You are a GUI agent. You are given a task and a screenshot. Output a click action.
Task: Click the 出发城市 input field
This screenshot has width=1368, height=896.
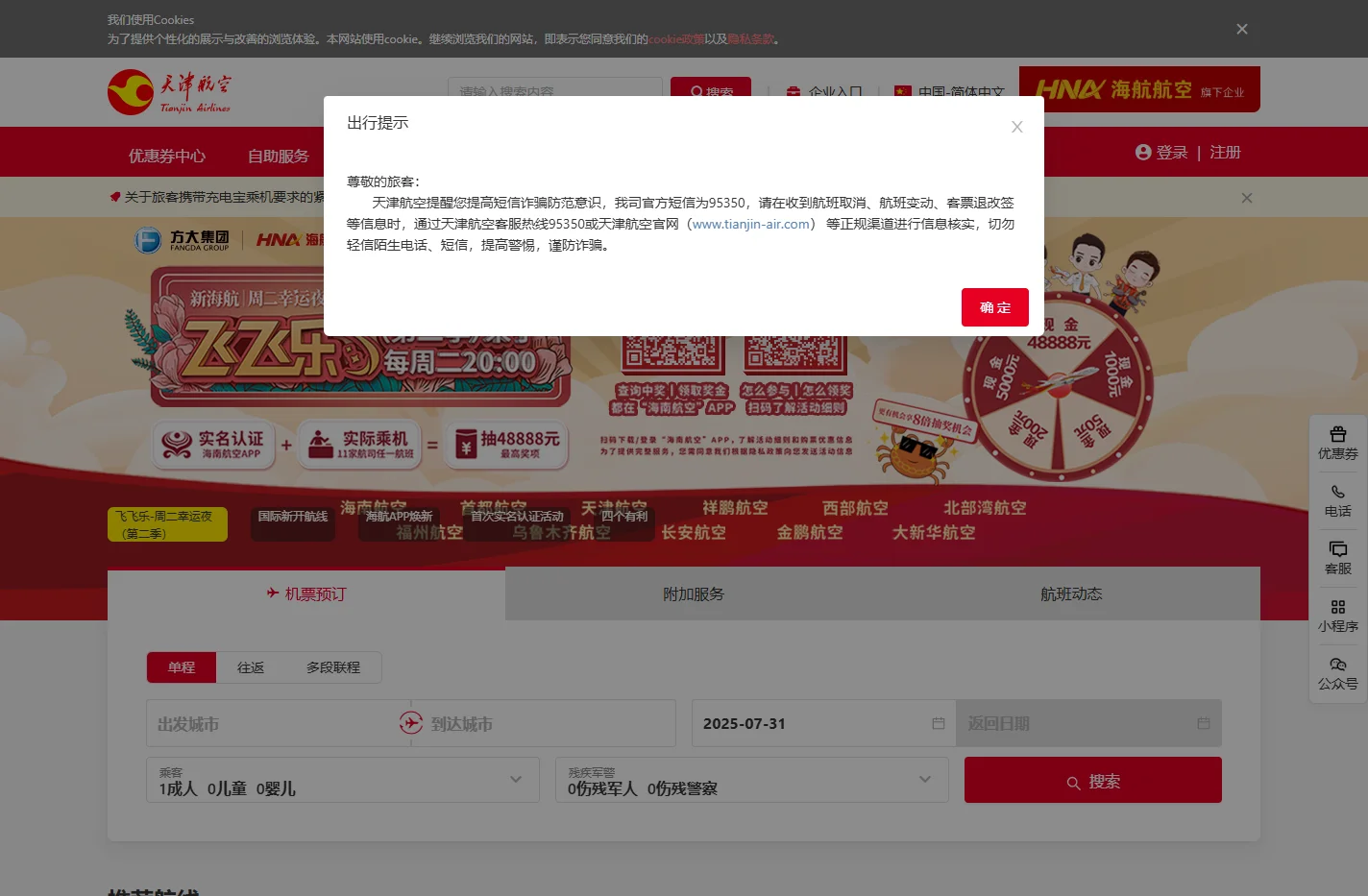272,723
